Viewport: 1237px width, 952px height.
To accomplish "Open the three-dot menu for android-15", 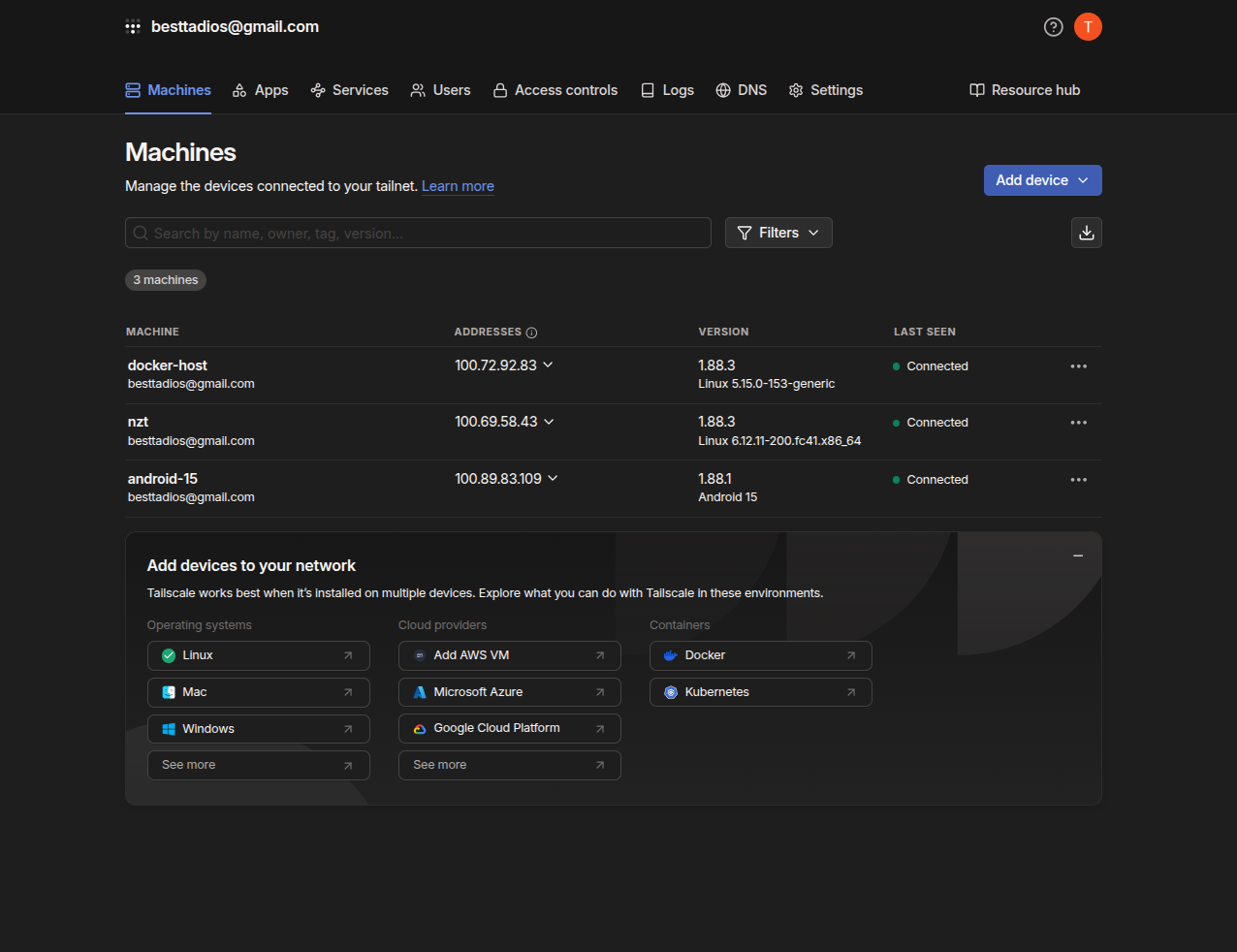I will click(1078, 480).
